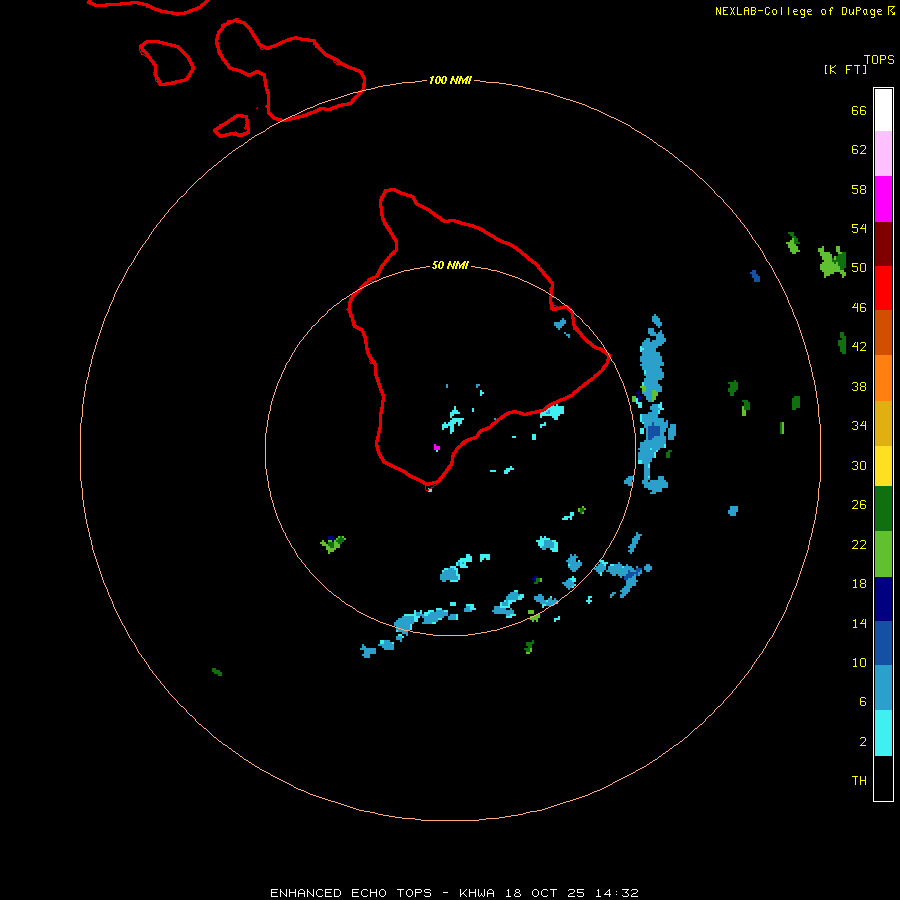The height and width of the screenshot is (900, 900).
Task: Click the 18 value on the legend scale
Action: coord(859,584)
